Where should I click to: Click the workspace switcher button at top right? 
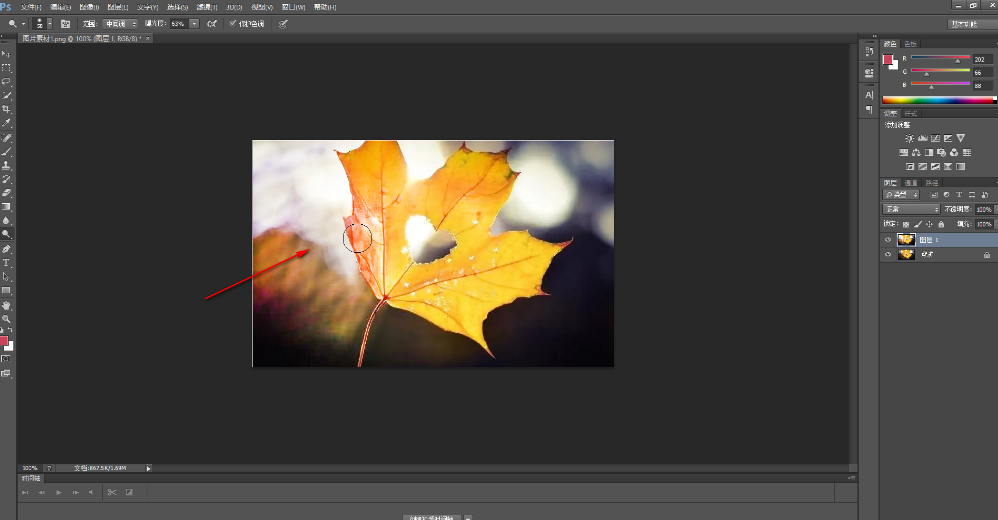tap(971, 23)
